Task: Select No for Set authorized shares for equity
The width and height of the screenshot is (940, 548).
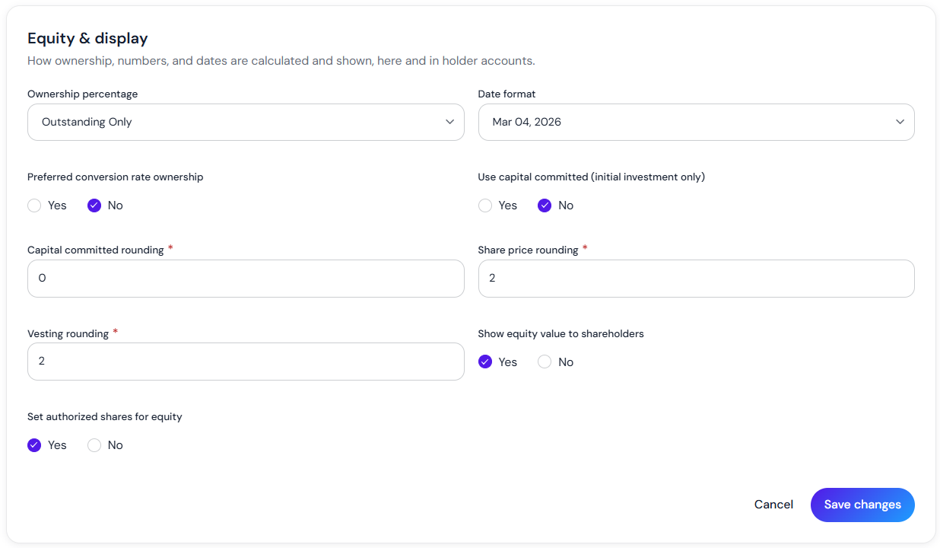Action: [x=94, y=445]
